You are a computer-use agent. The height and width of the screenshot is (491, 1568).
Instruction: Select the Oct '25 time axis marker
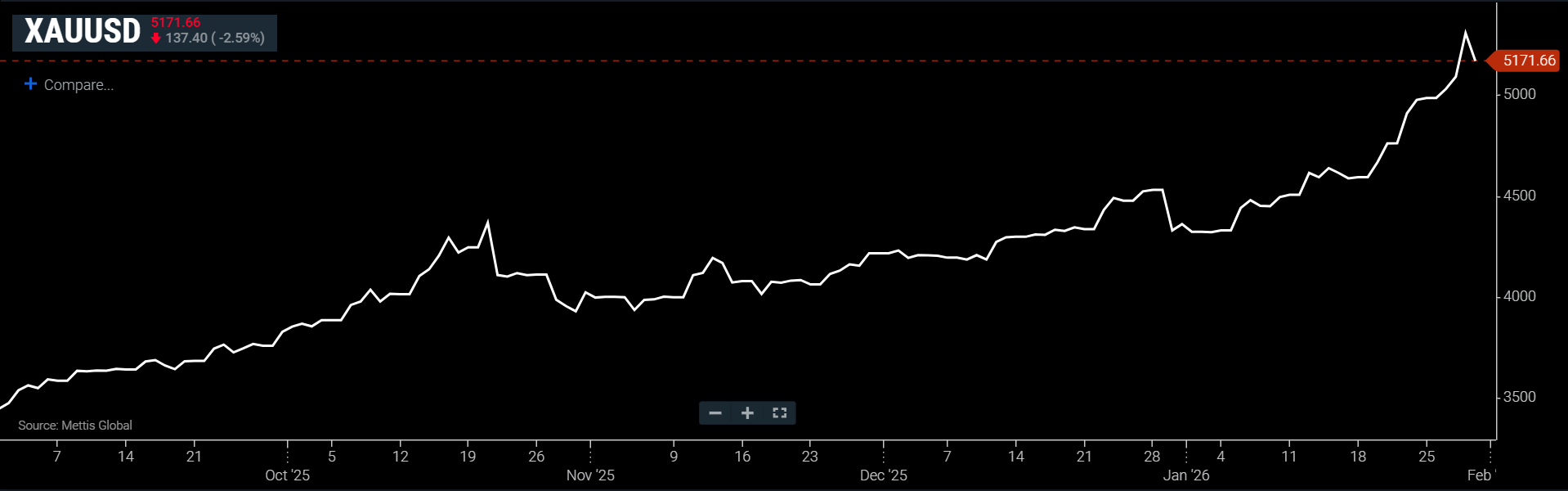tap(287, 475)
